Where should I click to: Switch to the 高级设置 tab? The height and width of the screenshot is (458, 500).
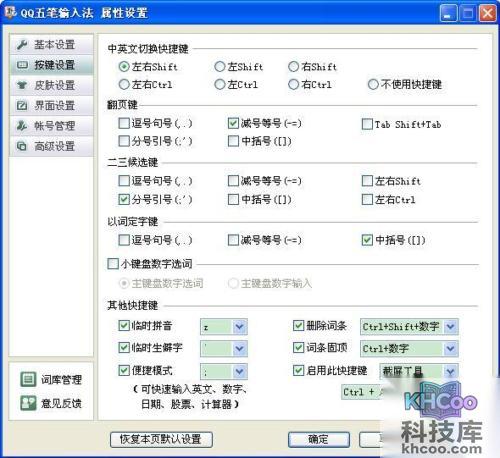point(51,146)
